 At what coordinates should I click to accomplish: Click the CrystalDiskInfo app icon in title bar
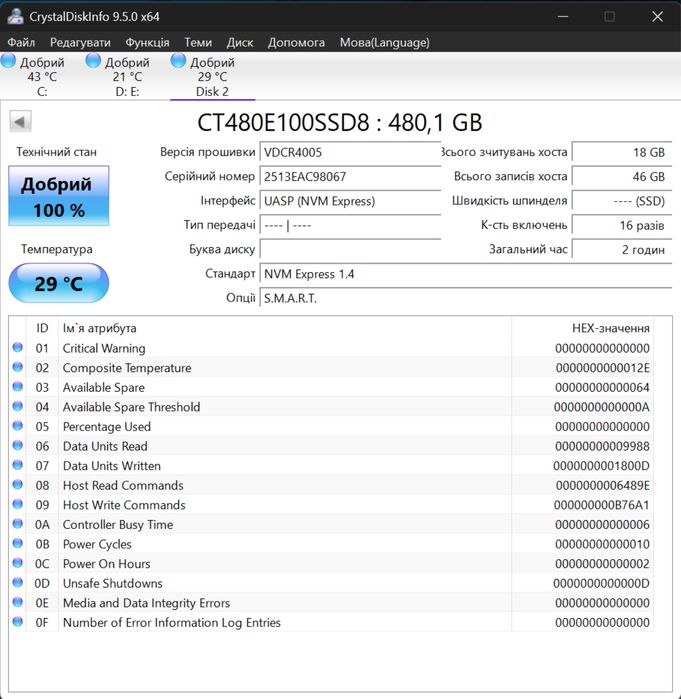coord(16,16)
